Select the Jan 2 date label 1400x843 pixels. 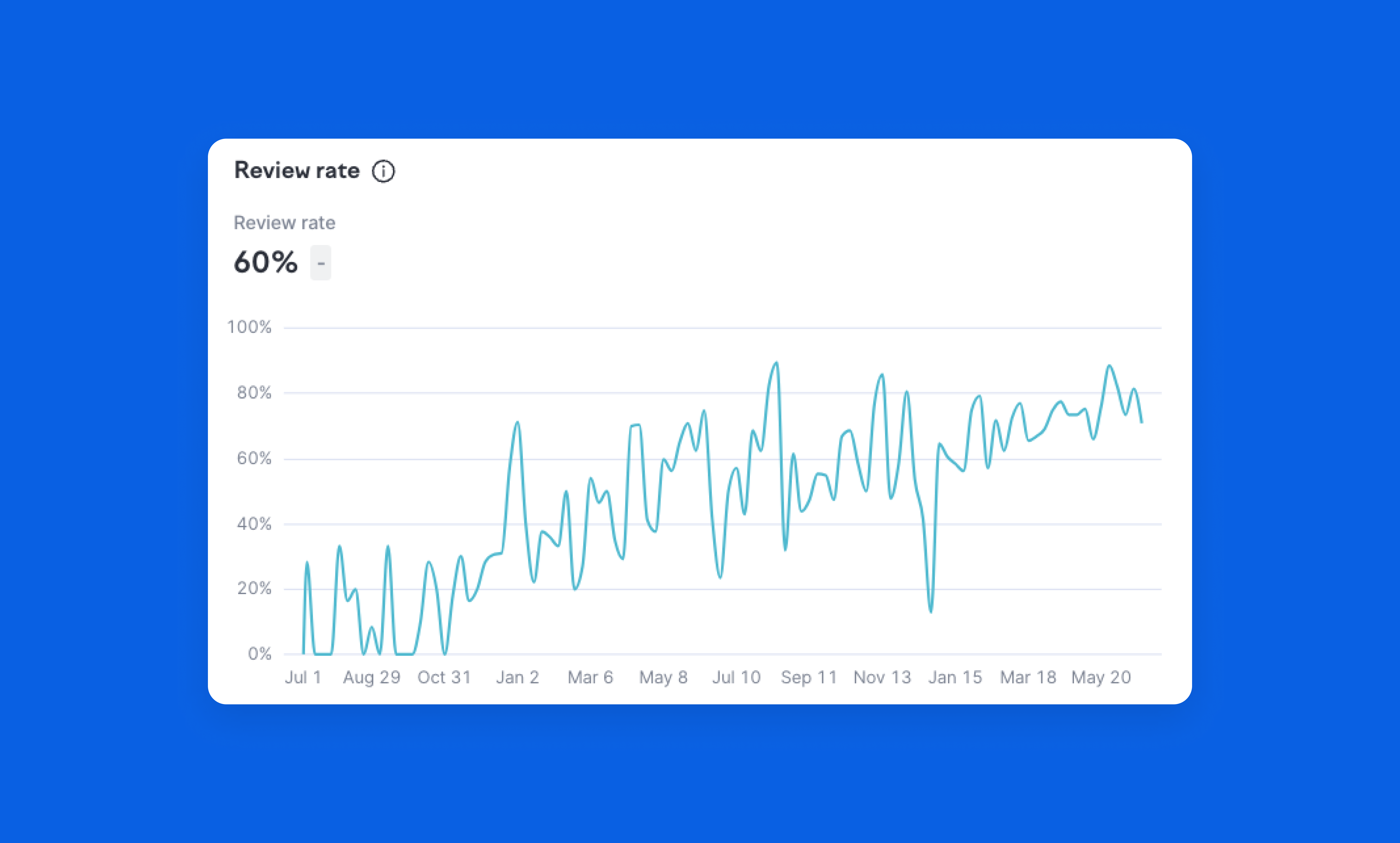pyautogui.click(x=517, y=677)
